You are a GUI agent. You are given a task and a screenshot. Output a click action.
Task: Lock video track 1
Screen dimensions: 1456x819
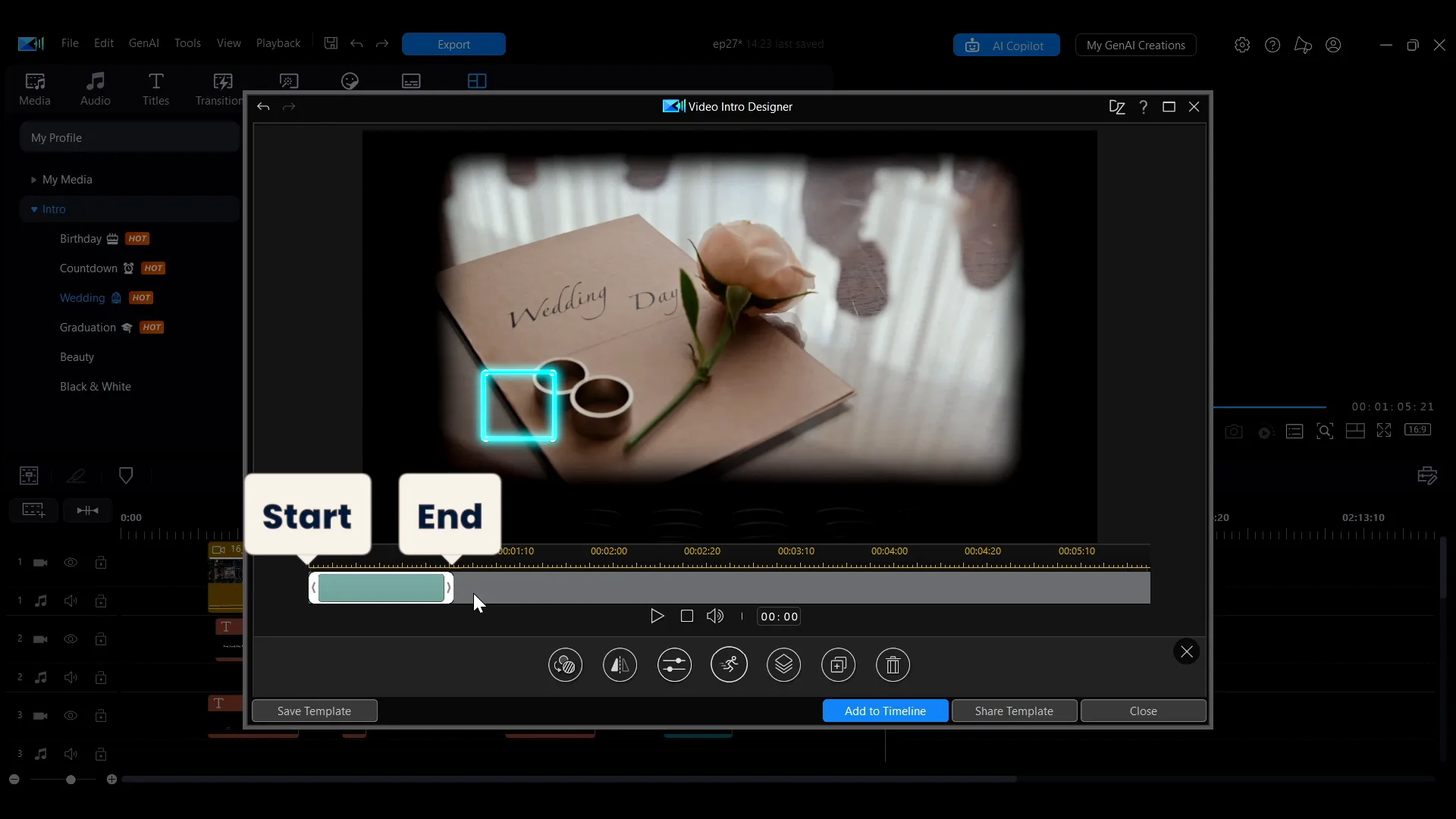point(101,563)
